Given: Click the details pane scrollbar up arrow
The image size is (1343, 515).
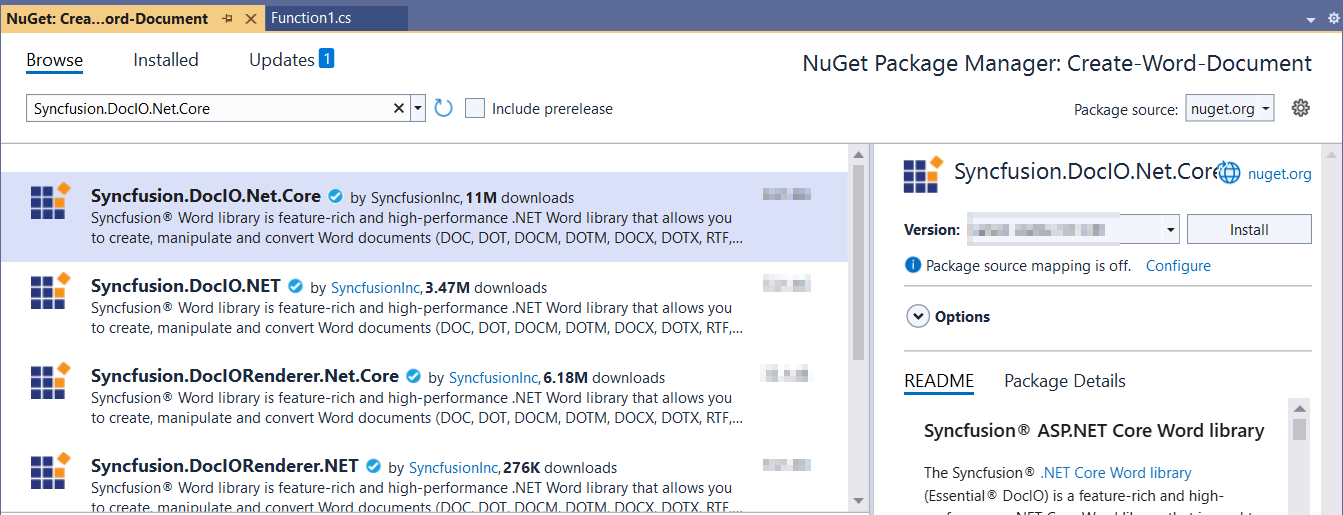Looking at the screenshot, I should coord(1329,154).
